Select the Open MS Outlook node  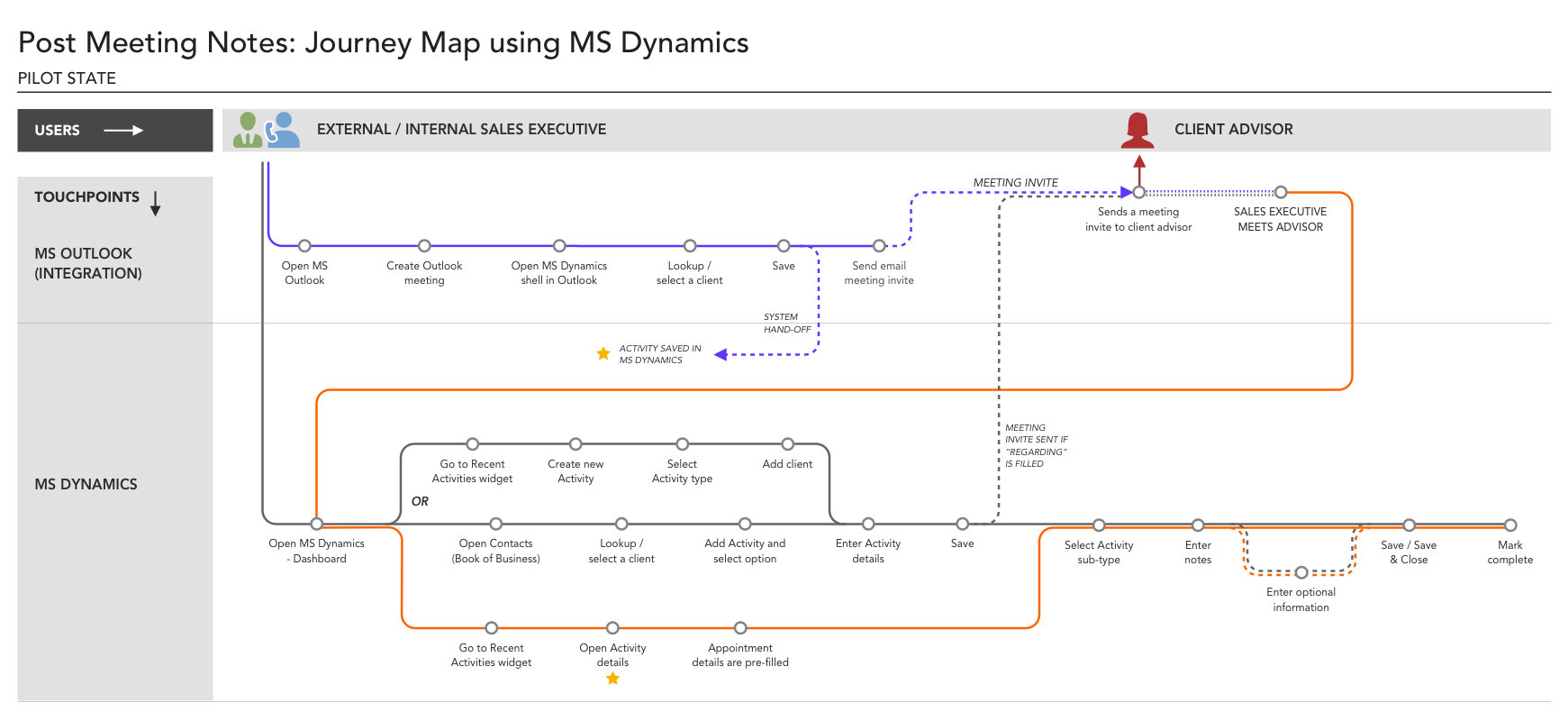pyautogui.click(x=304, y=246)
